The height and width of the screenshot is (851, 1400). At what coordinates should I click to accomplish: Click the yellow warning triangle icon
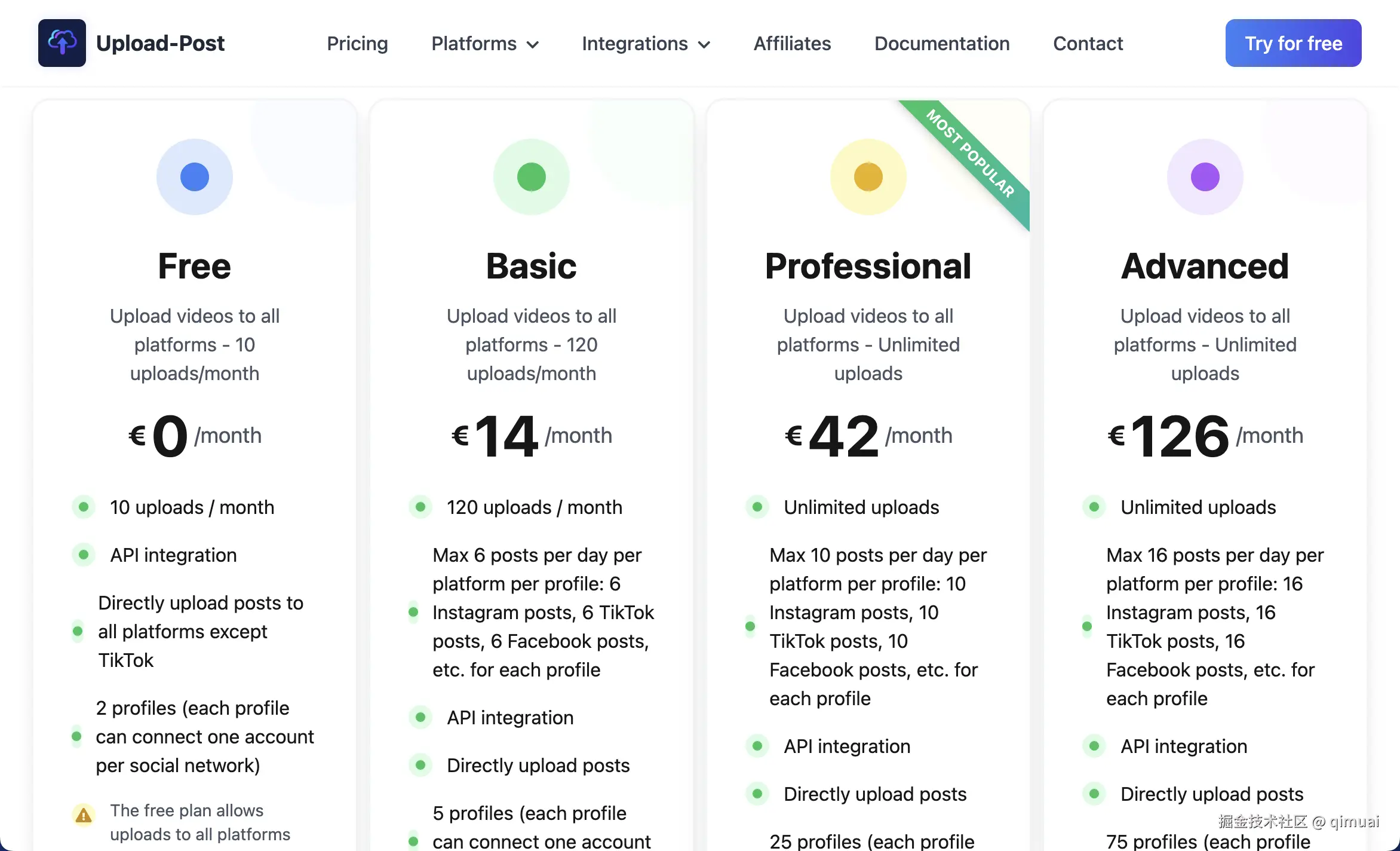[x=84, y=815]
